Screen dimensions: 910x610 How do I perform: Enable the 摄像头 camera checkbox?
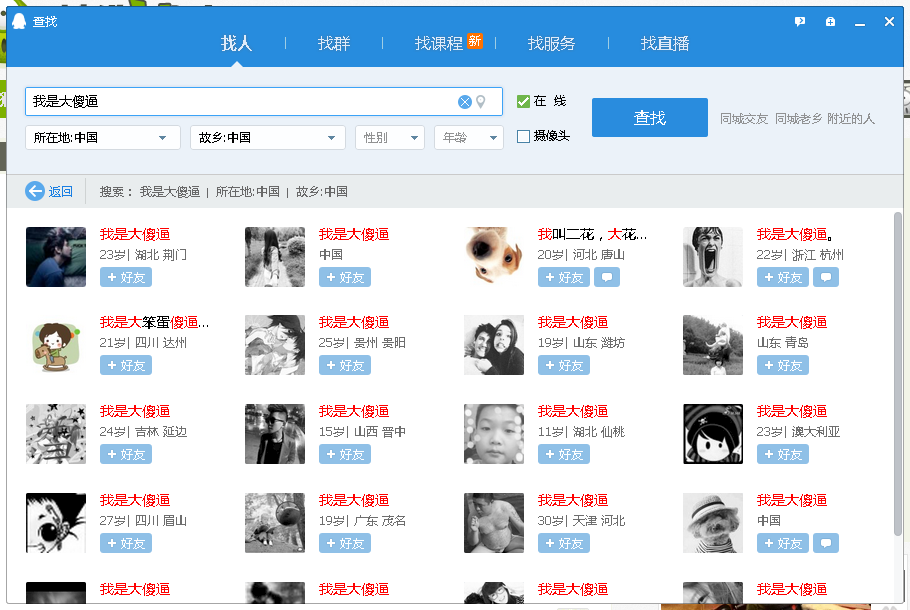tap(523, 136)
